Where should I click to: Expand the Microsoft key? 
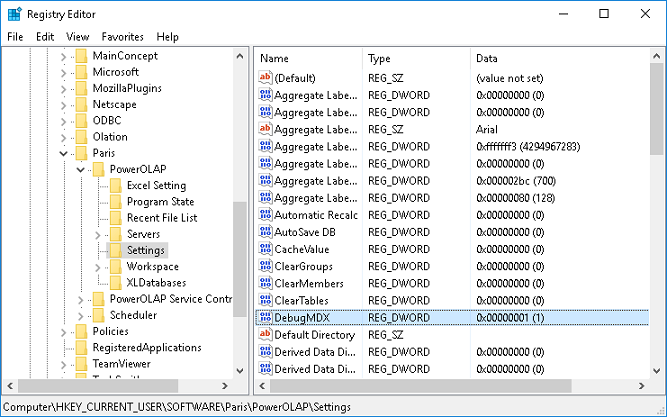click(63, 73)
